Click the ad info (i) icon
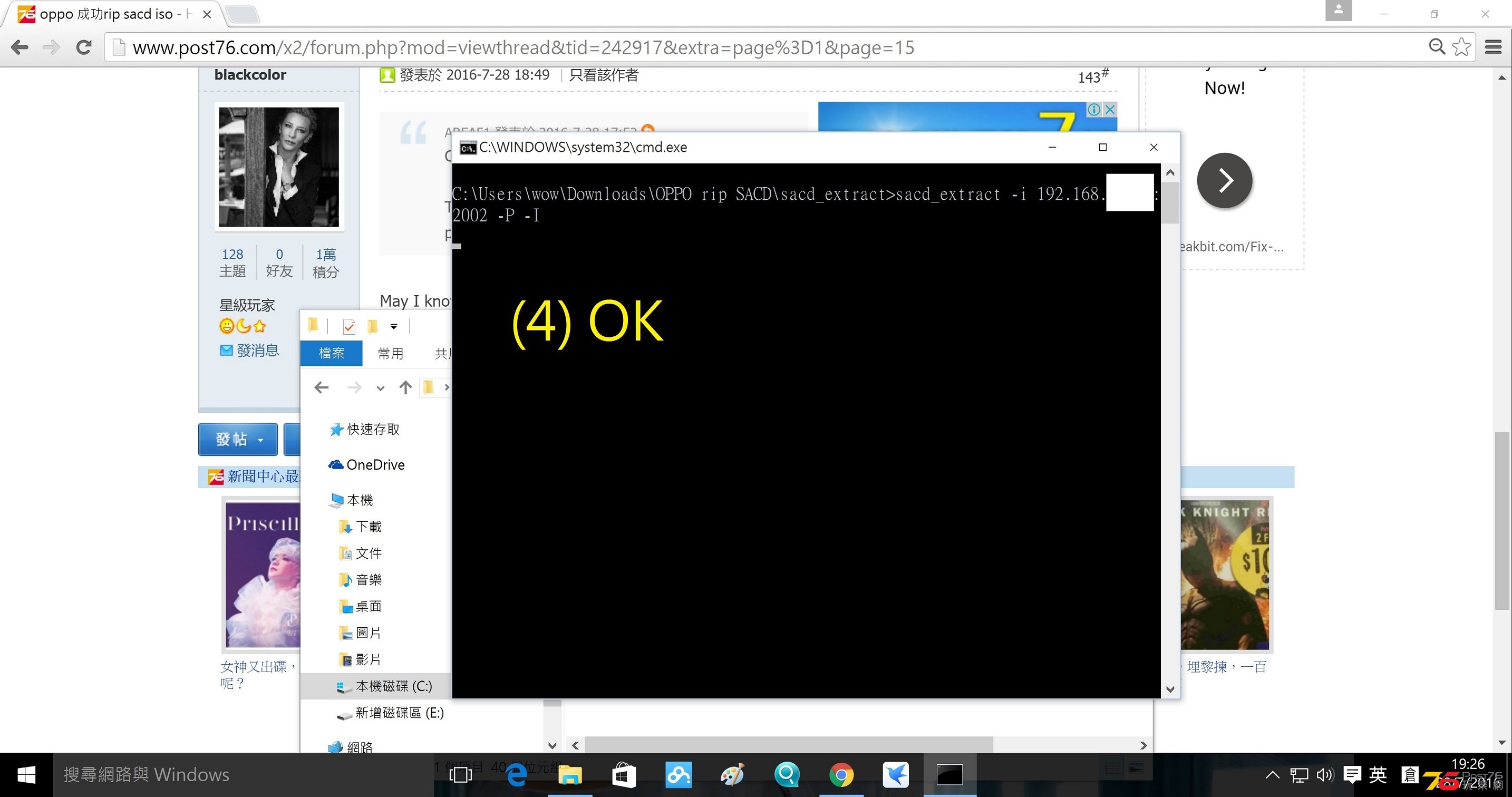Viewport: 1512px width, 797px height. (1093, 109)
